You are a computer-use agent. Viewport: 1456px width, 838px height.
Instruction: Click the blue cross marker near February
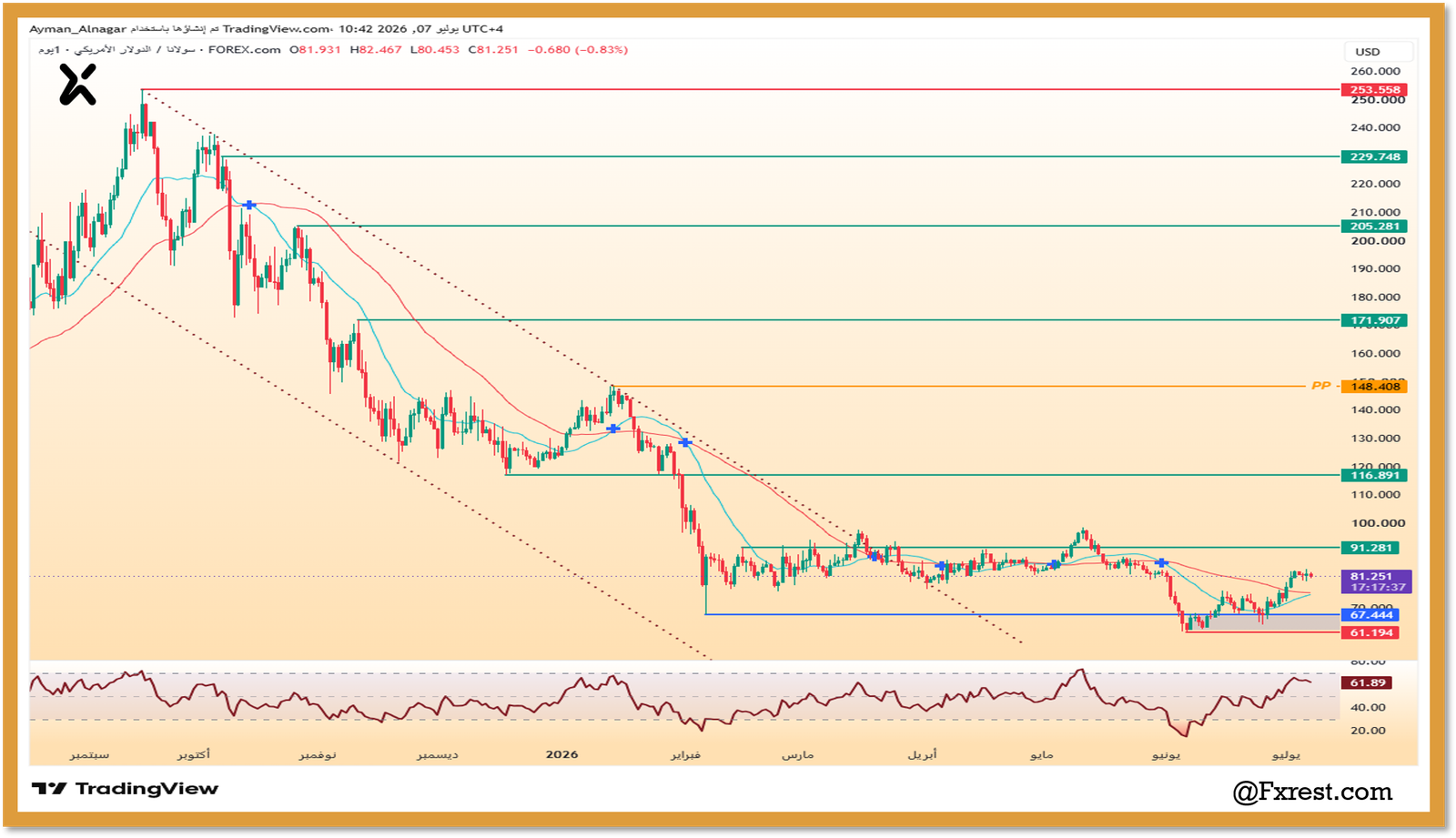click(x=685, y=442)
